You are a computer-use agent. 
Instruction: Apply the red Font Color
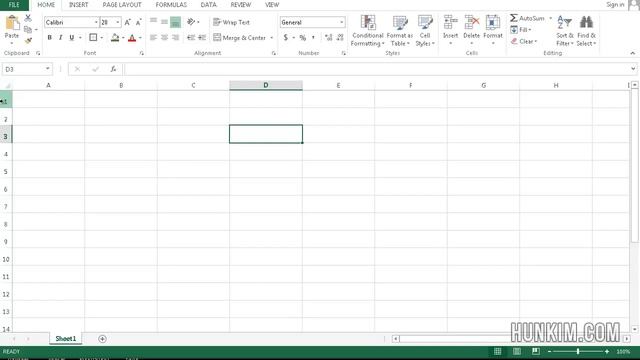132,38
